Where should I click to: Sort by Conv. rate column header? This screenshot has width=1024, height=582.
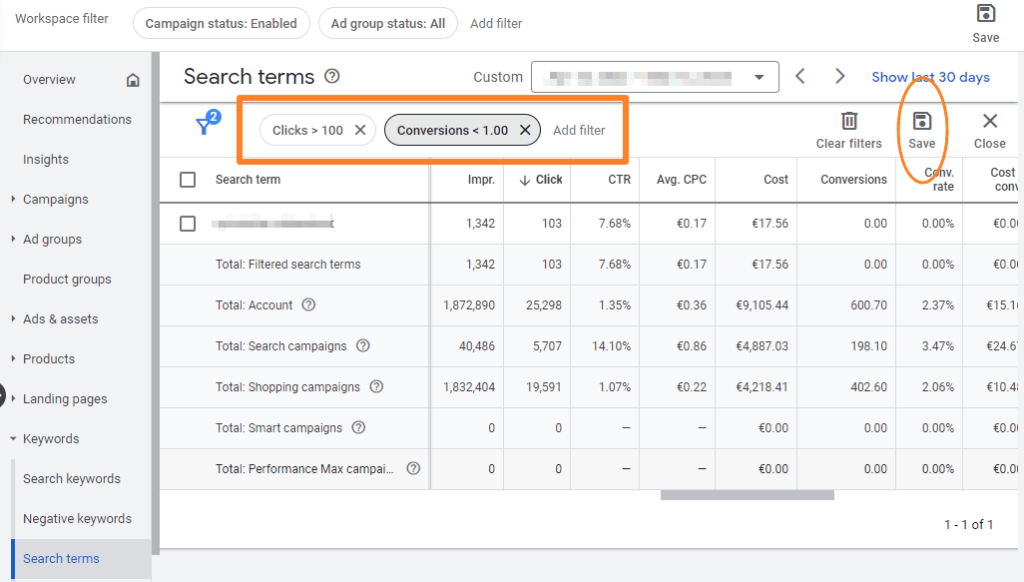click(x=939, y=180)
